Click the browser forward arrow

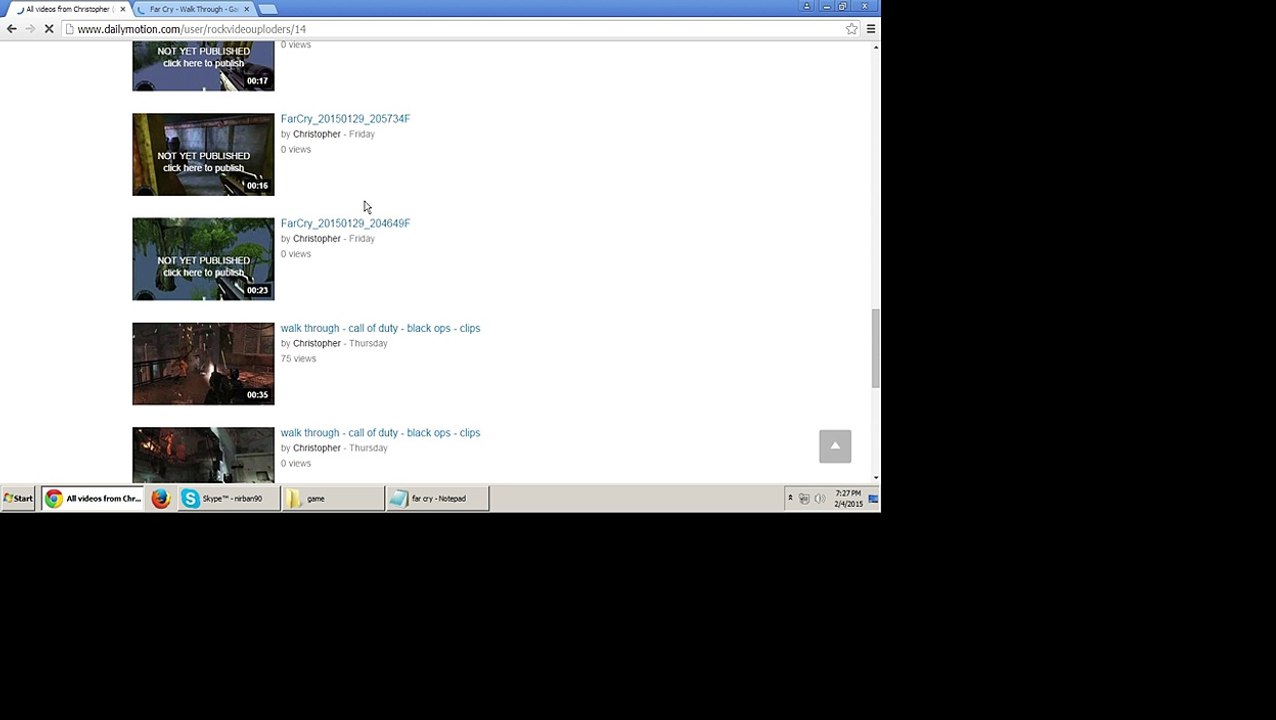[x=30, y=29]
